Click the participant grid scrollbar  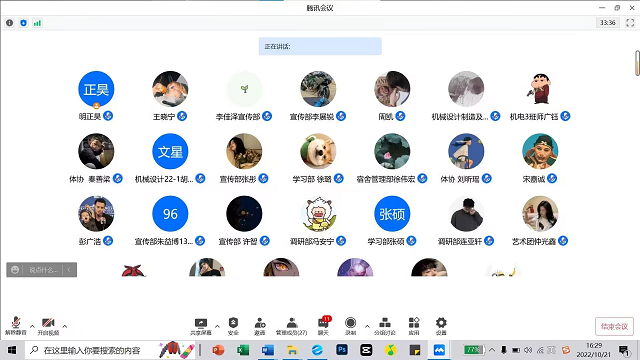coord(637,63)
